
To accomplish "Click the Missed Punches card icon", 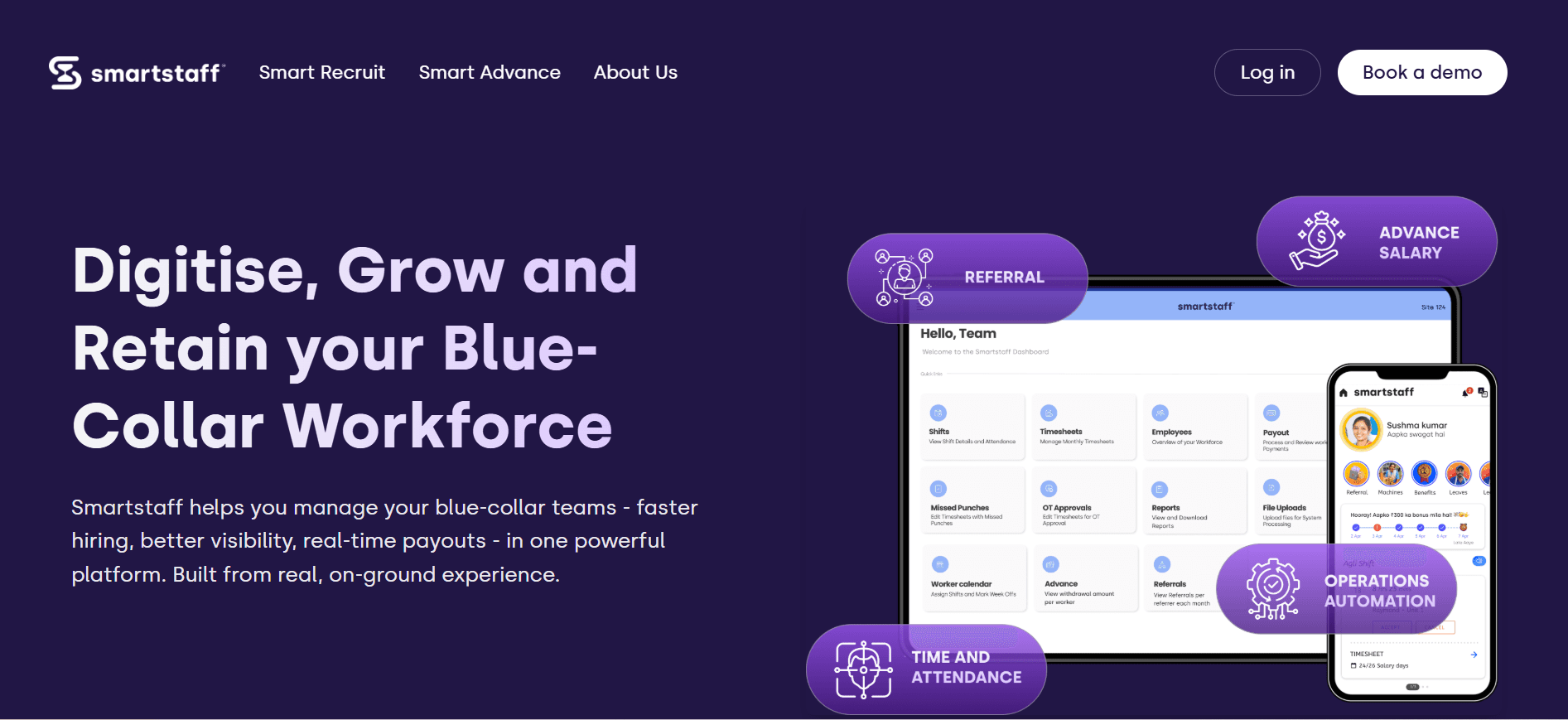I will [938, 489].
